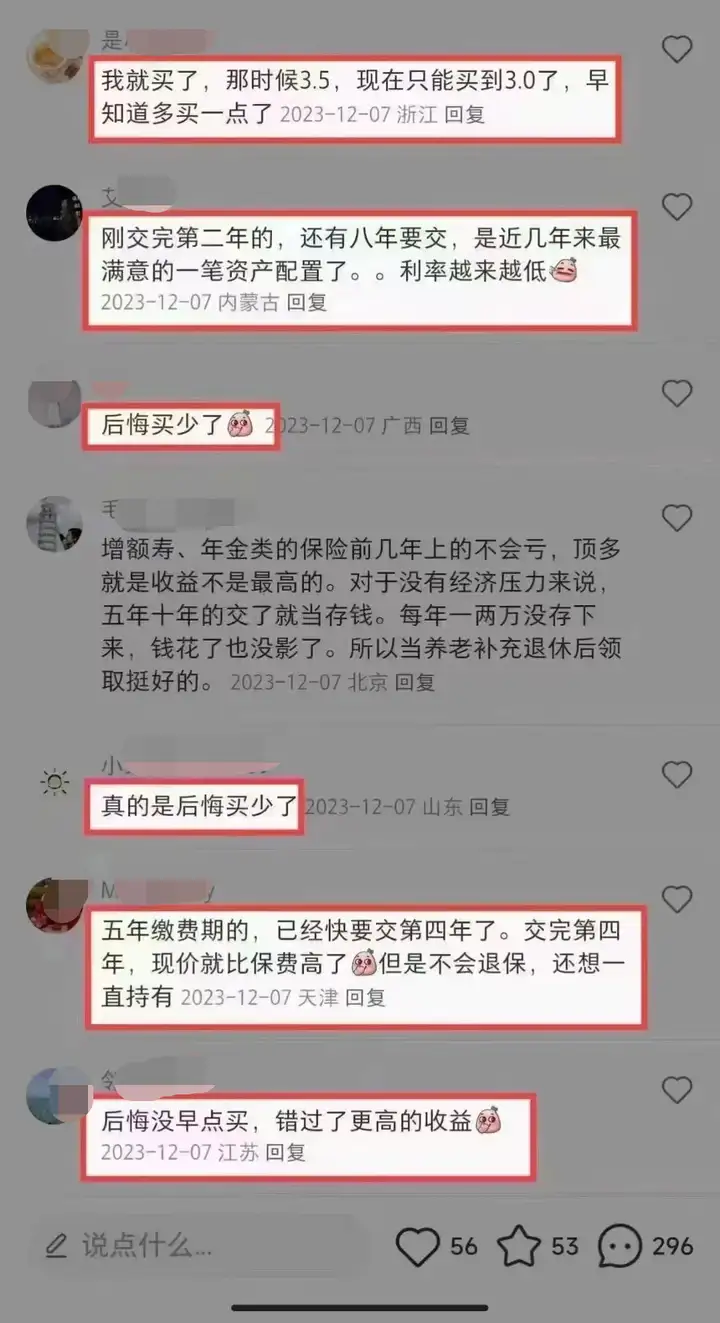The image size is (720, 1323).
Task: Reply to the Shandong comment
Action: (x=490, y=806)
